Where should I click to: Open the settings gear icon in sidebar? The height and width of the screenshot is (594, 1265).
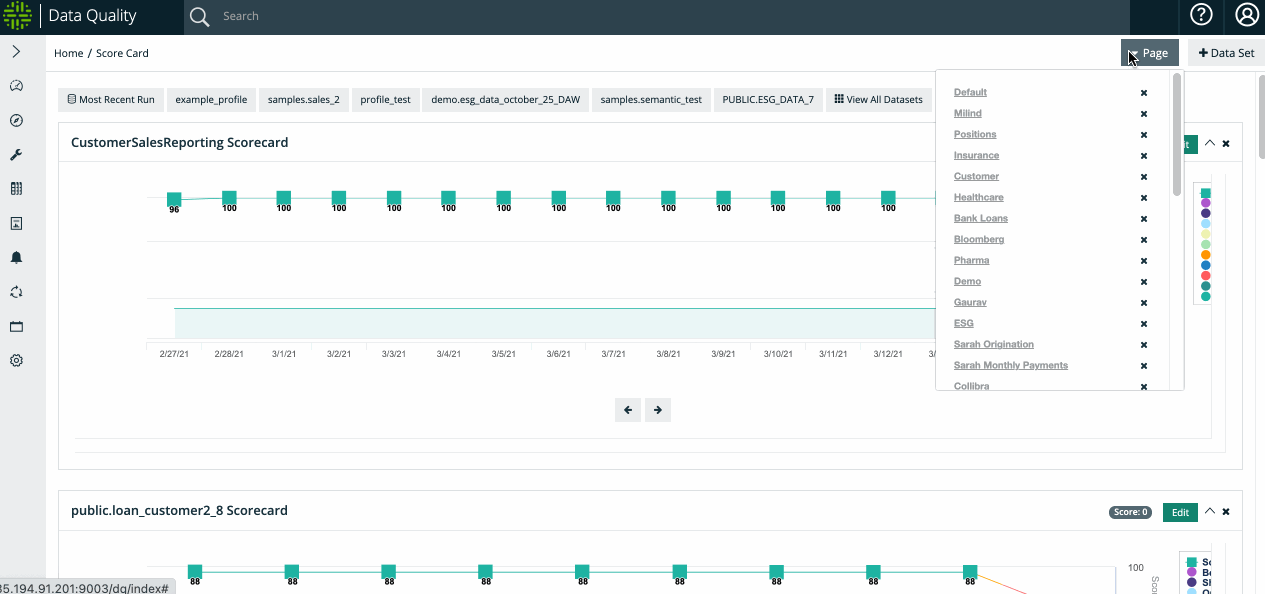point(16,361)
